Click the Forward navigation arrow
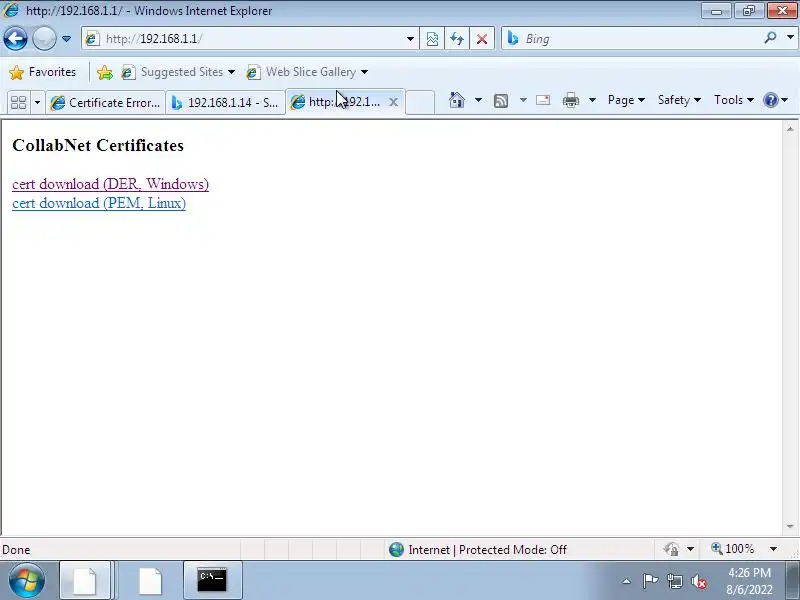This screenshot has width=800, height=600. pyautogui.click(x=44, y=39)
